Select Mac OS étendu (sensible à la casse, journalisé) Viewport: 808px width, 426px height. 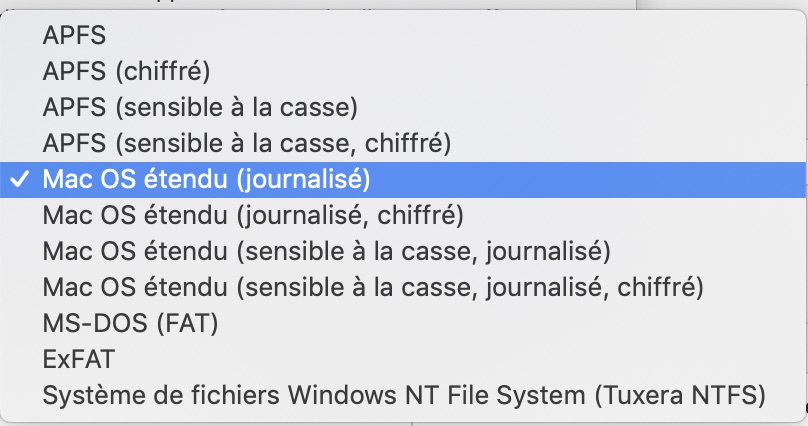[x=326, y=251]
